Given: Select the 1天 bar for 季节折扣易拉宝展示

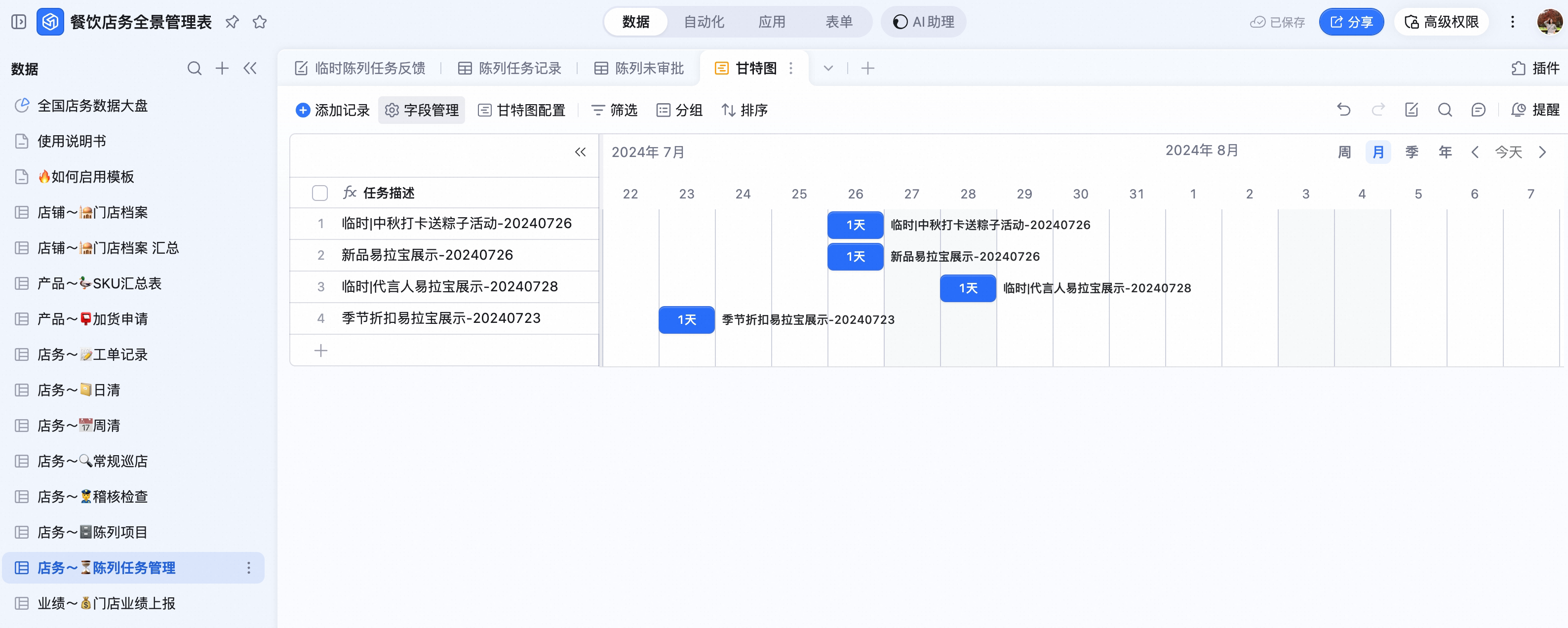Looking at the screenshot, I should (686, 319).
